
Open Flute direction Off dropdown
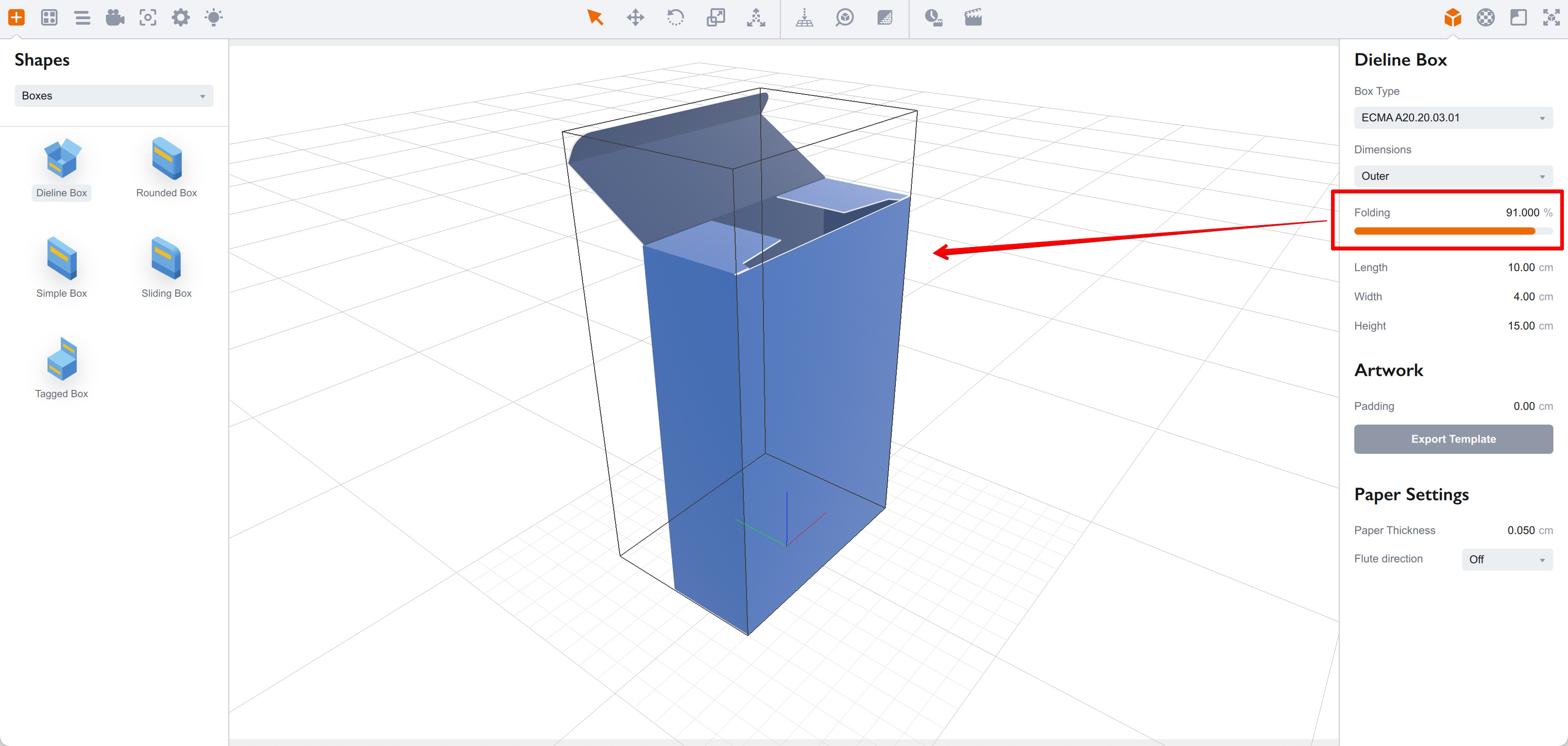(x=1506, y=559)
